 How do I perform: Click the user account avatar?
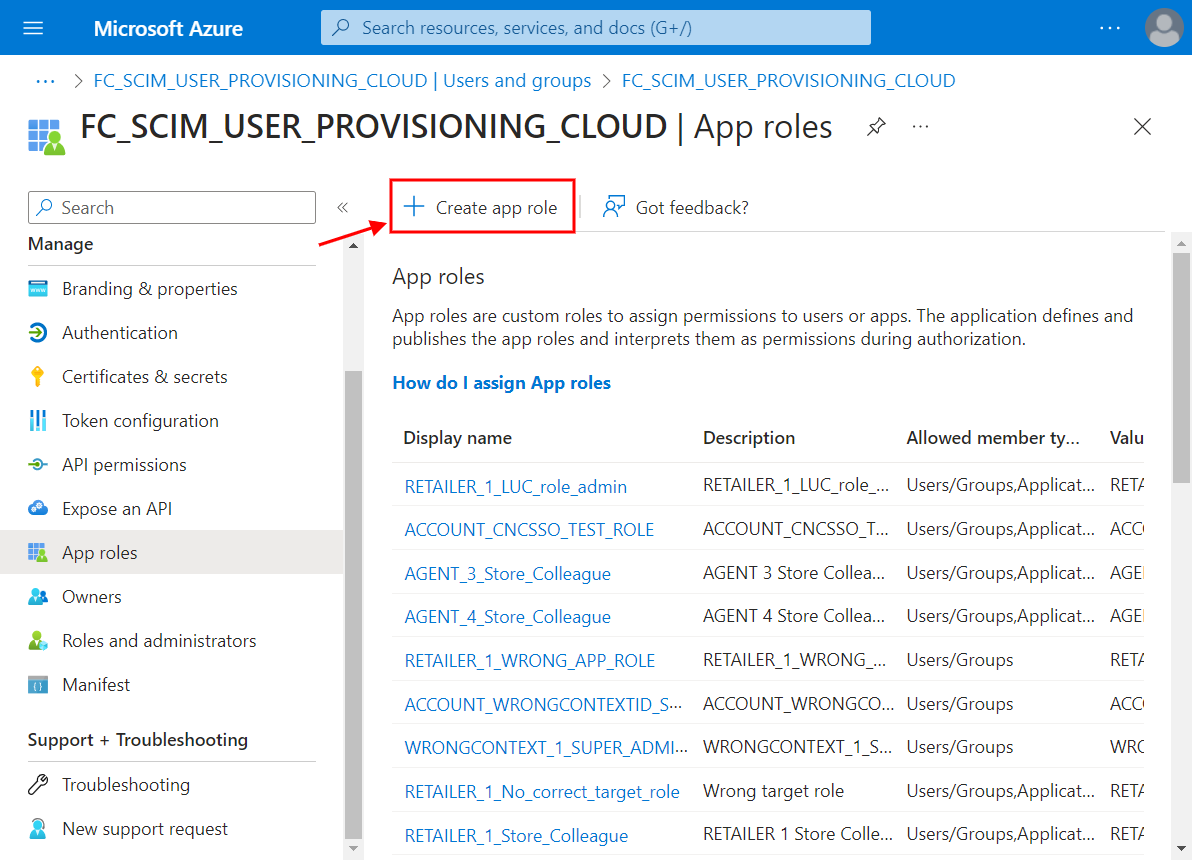point(1164,28)
